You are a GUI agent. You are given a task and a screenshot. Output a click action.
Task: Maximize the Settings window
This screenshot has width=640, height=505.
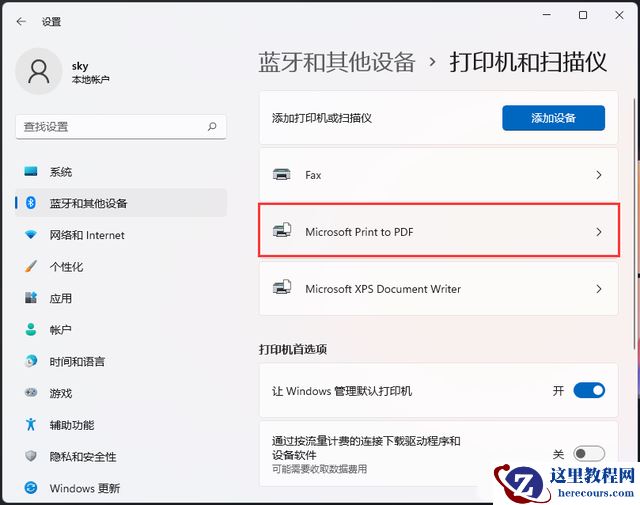(x=583, y=15)
